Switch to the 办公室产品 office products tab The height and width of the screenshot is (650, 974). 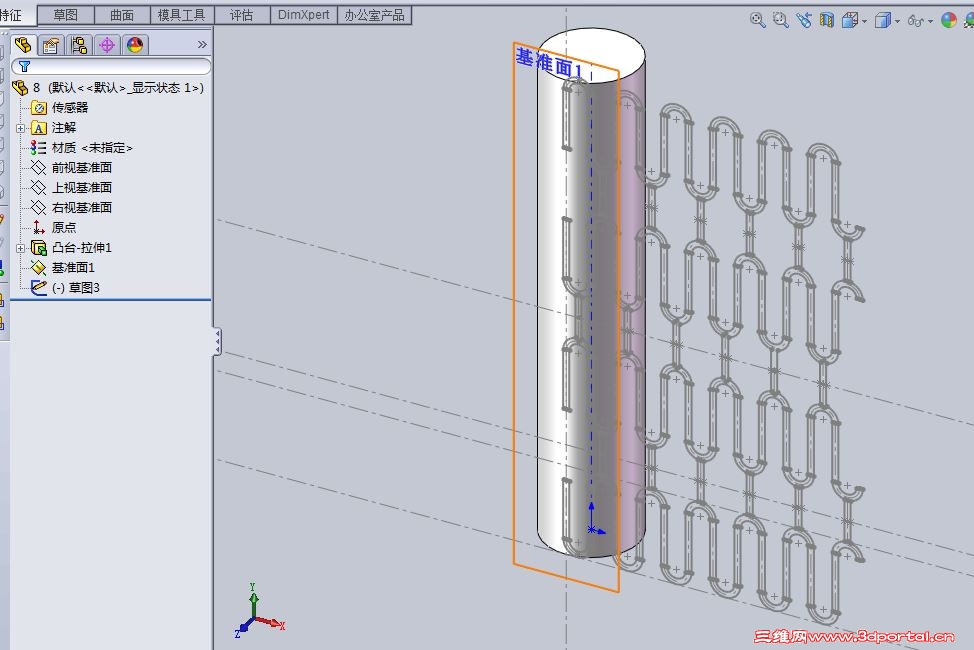375,15
